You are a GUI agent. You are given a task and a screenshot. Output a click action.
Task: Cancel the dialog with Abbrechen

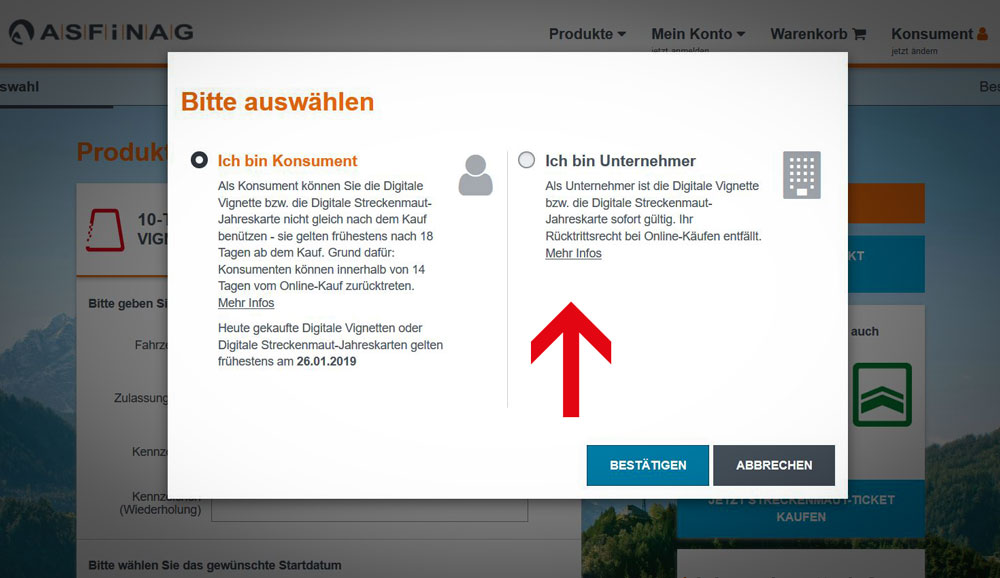point(773,465)
